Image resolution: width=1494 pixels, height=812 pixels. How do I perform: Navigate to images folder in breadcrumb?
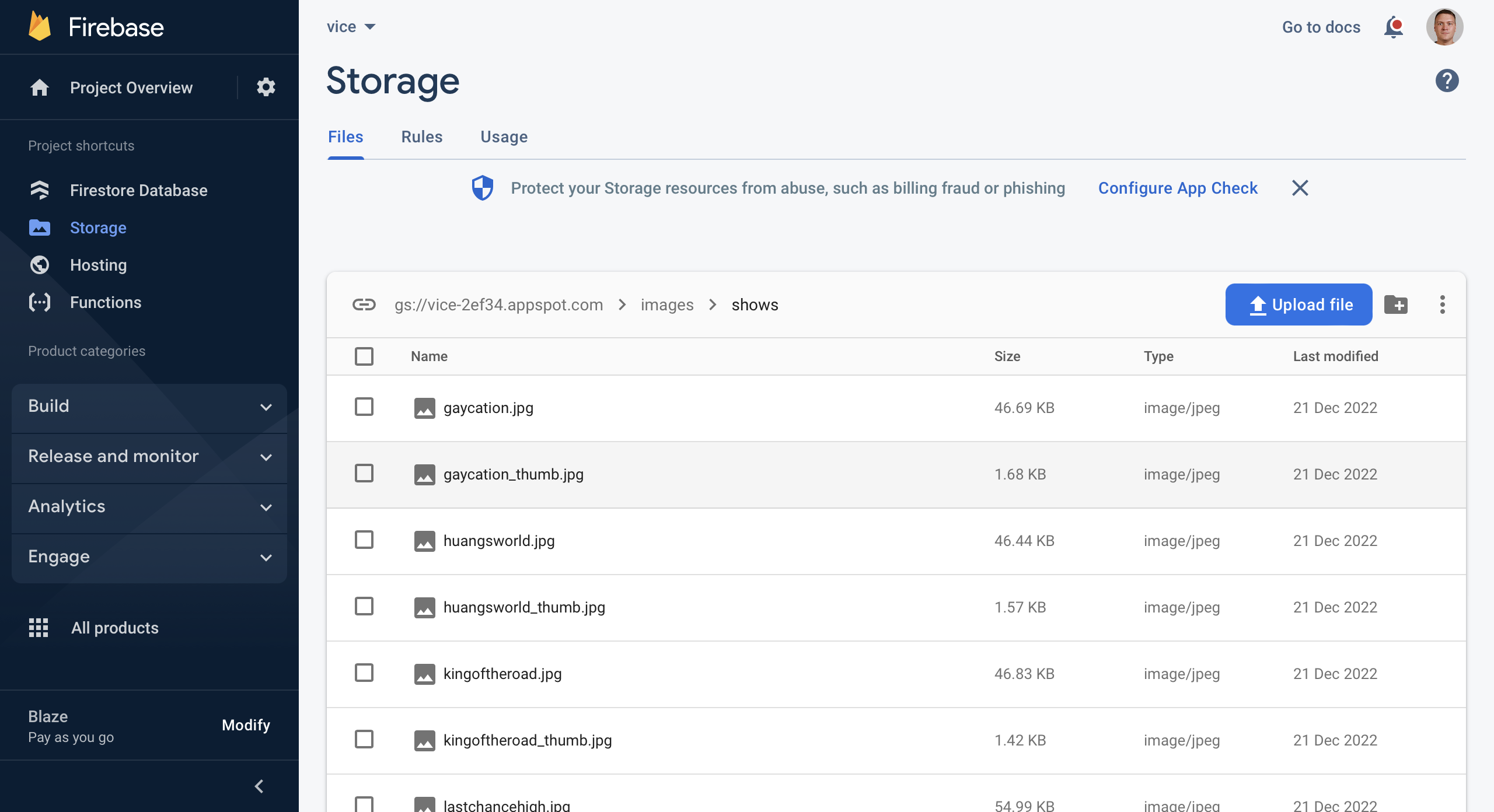coord(667,304)
